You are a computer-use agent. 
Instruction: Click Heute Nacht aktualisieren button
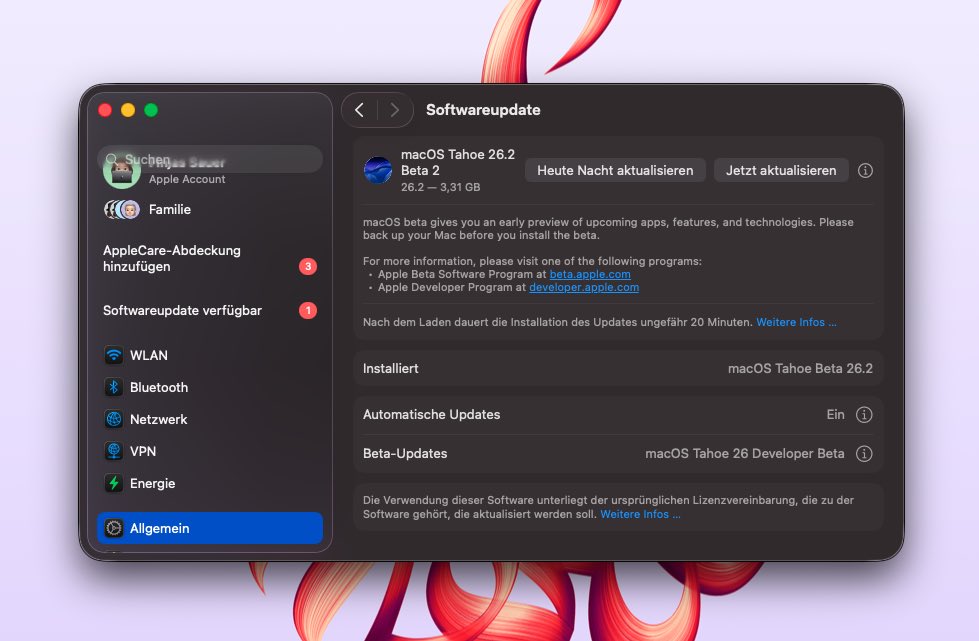[x=615, y=170]
